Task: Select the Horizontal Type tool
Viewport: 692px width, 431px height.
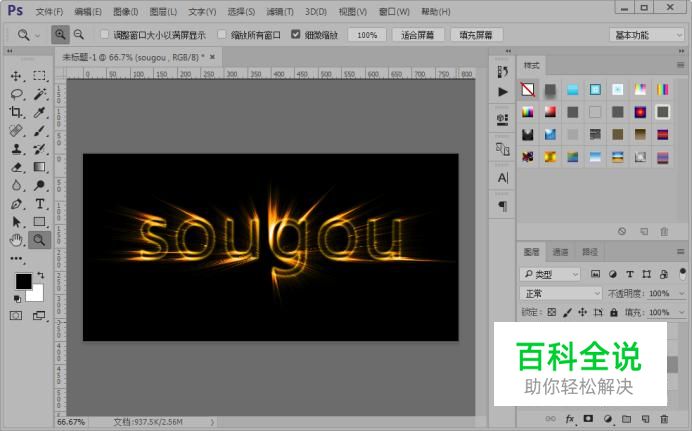Action: pos(39,204)
